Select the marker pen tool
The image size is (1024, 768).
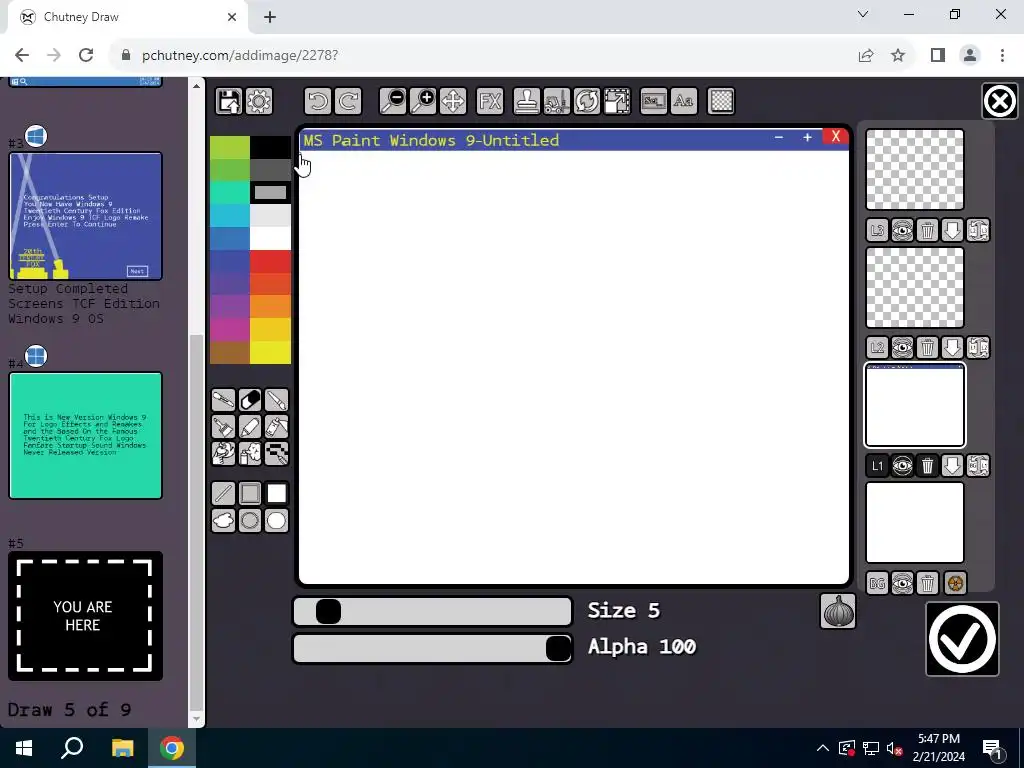pos(250,426)
